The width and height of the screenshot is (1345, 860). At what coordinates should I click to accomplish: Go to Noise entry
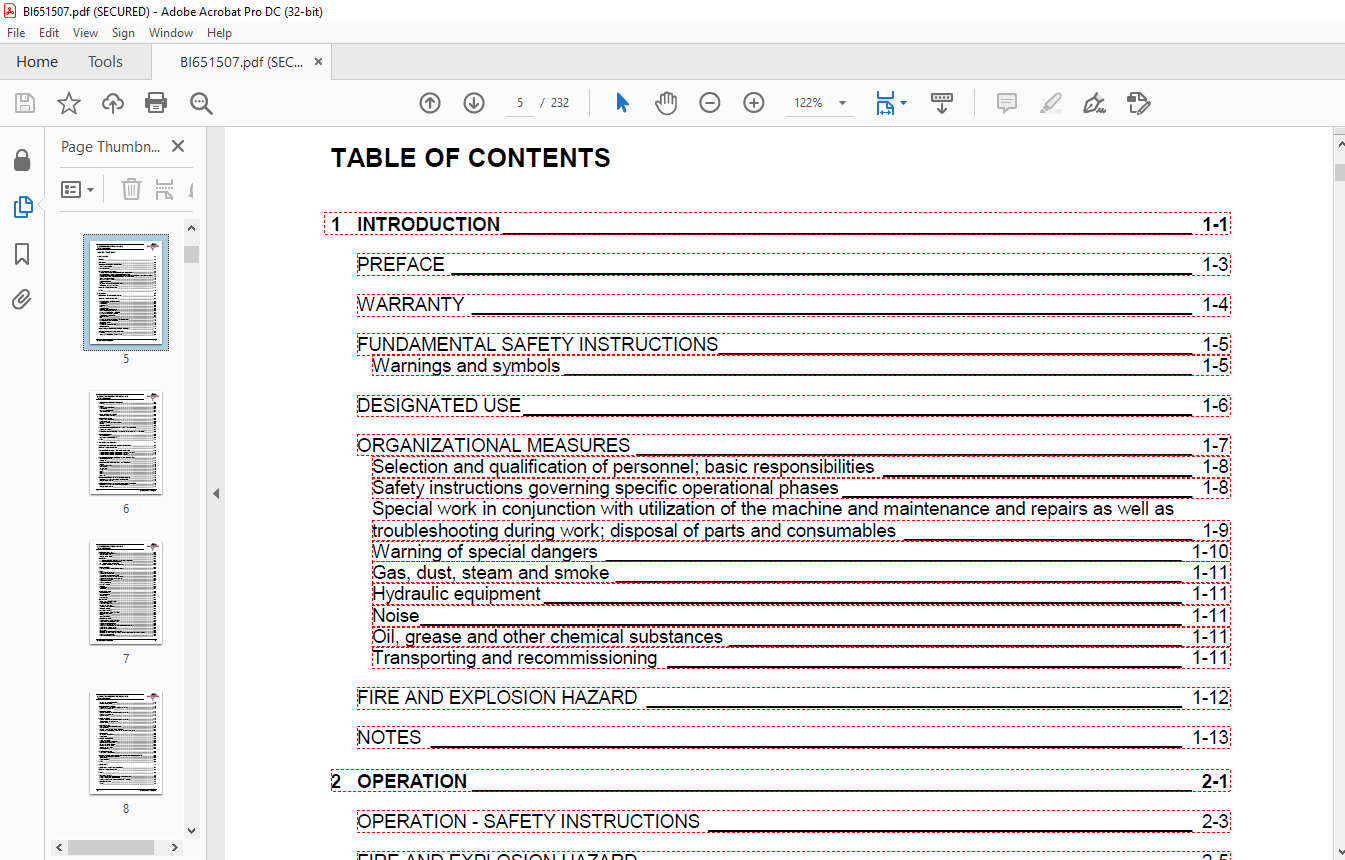(801, 615)
